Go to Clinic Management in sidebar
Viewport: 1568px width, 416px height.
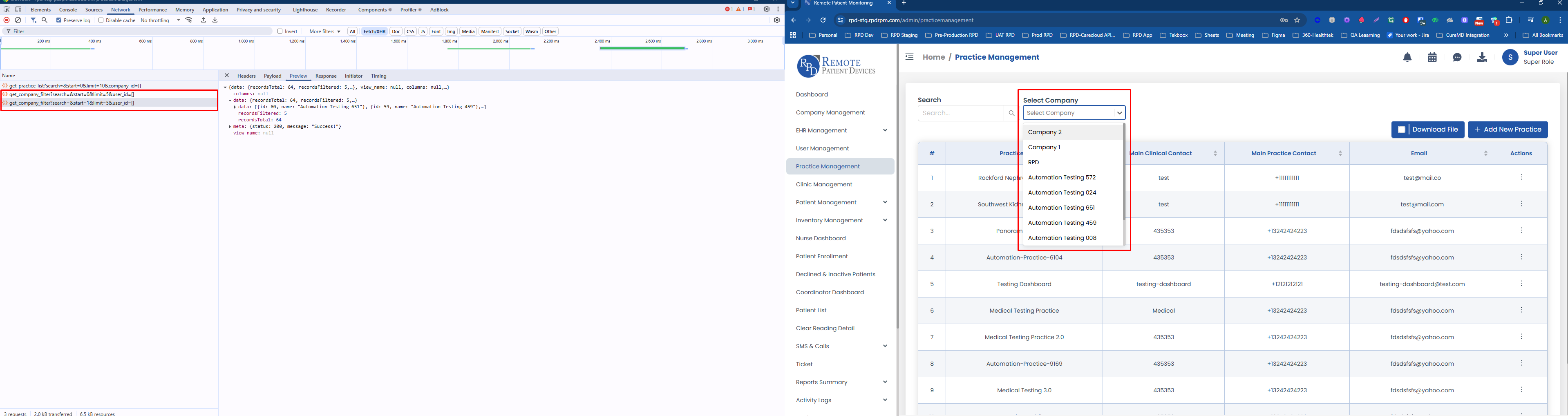pos(823,185)
